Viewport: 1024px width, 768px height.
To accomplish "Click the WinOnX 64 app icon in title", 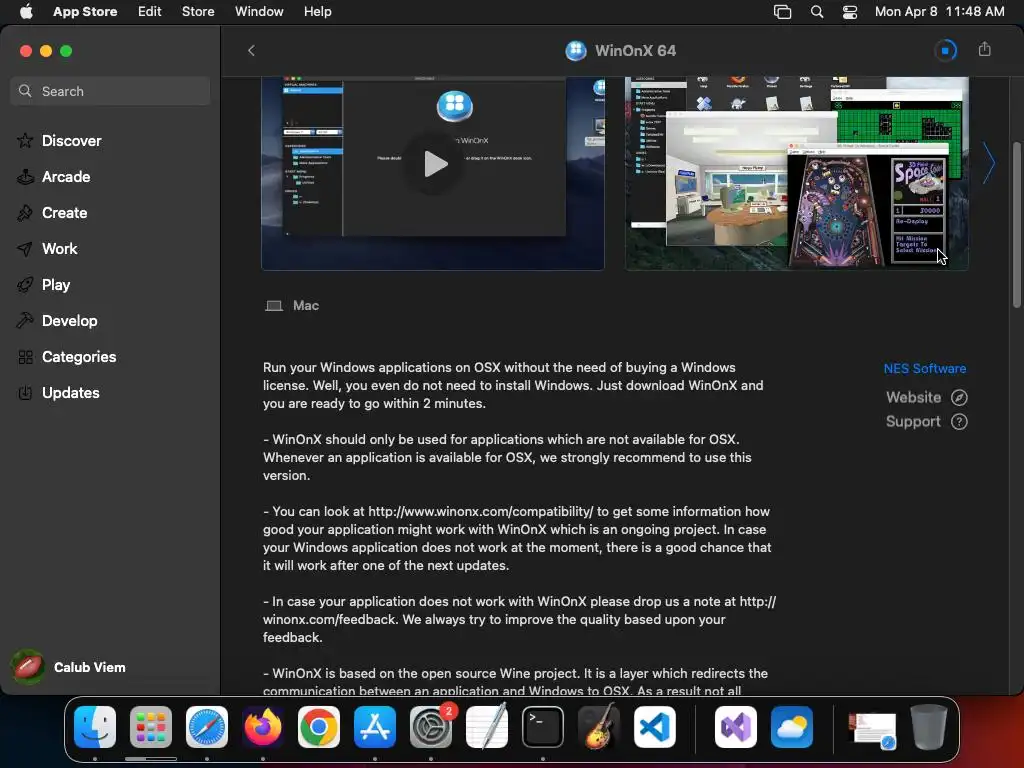I will click(575, 50).
